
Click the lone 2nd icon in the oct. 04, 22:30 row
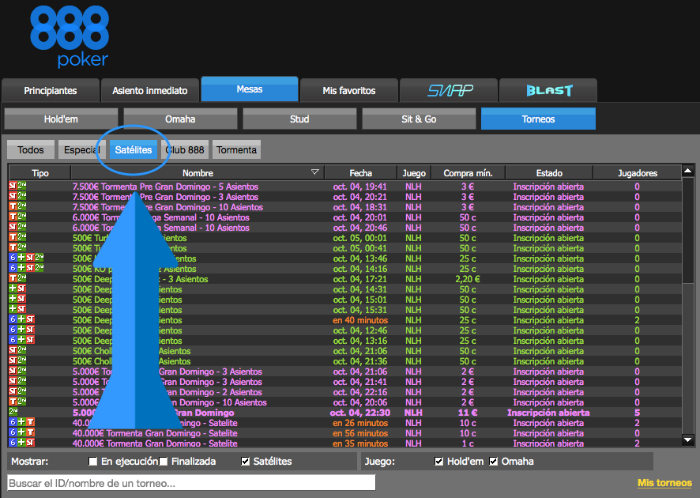click(13, 412)
